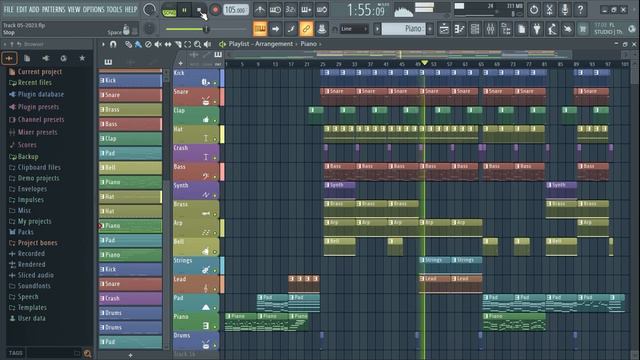Toggle the overdub/blend recording icon

click(x=306, y=9)
